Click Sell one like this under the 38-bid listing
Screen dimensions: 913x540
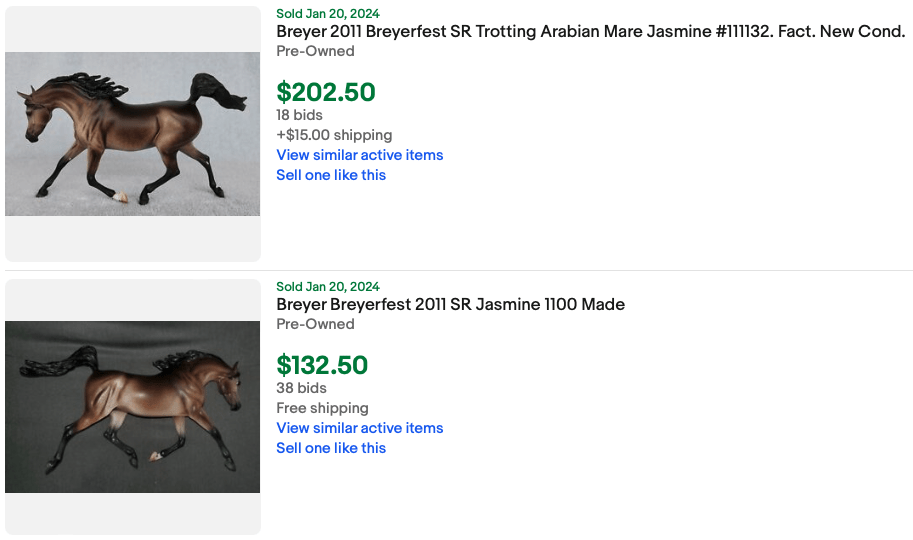pyautogui.click(x=331, y=448)
